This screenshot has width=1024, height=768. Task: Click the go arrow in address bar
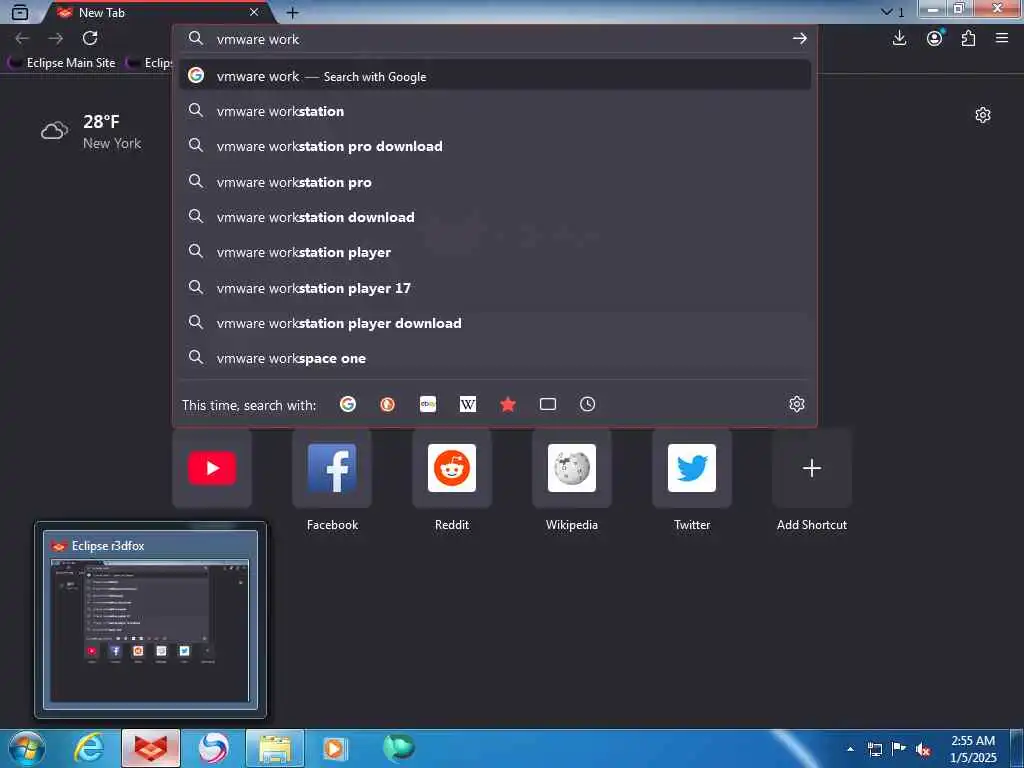799,39
